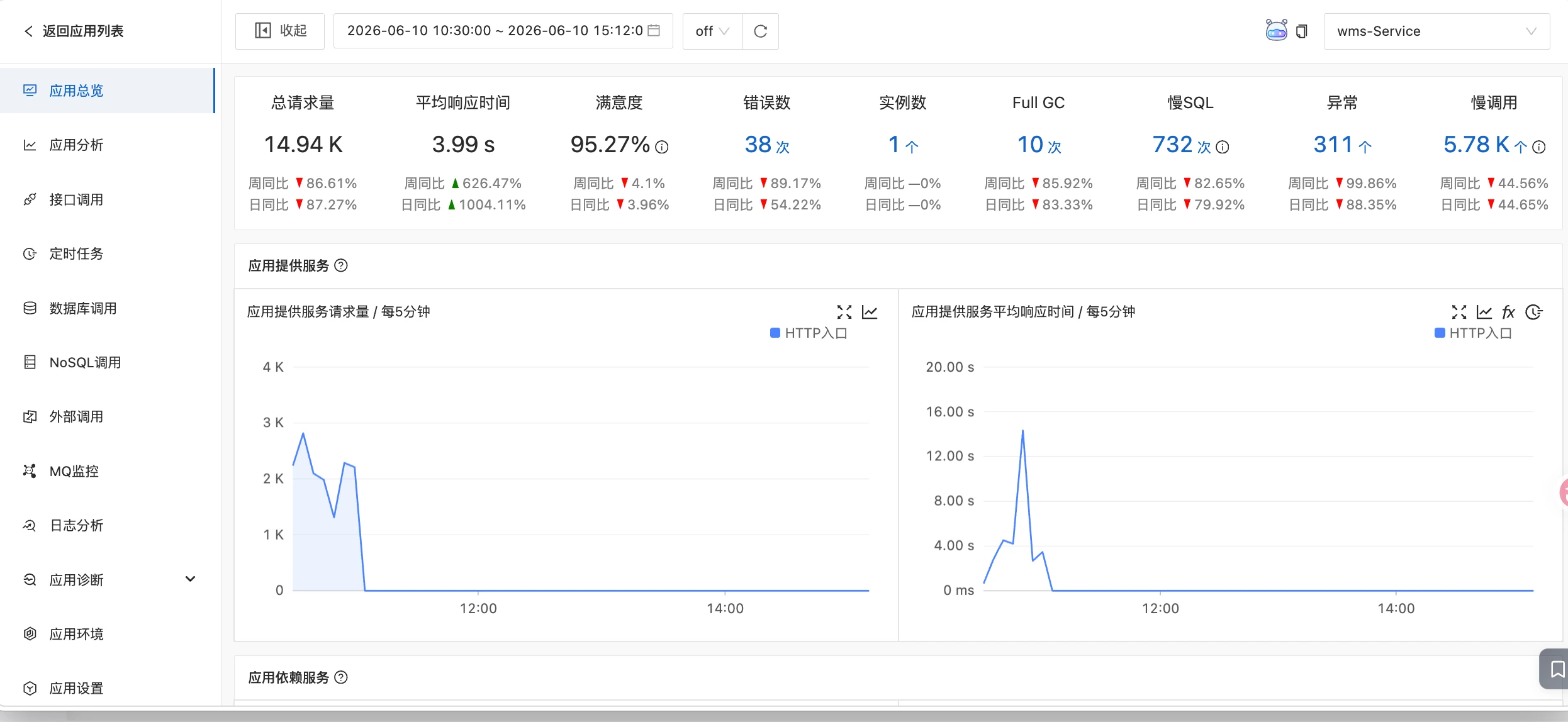Click the bookmark floating button

1555,669
